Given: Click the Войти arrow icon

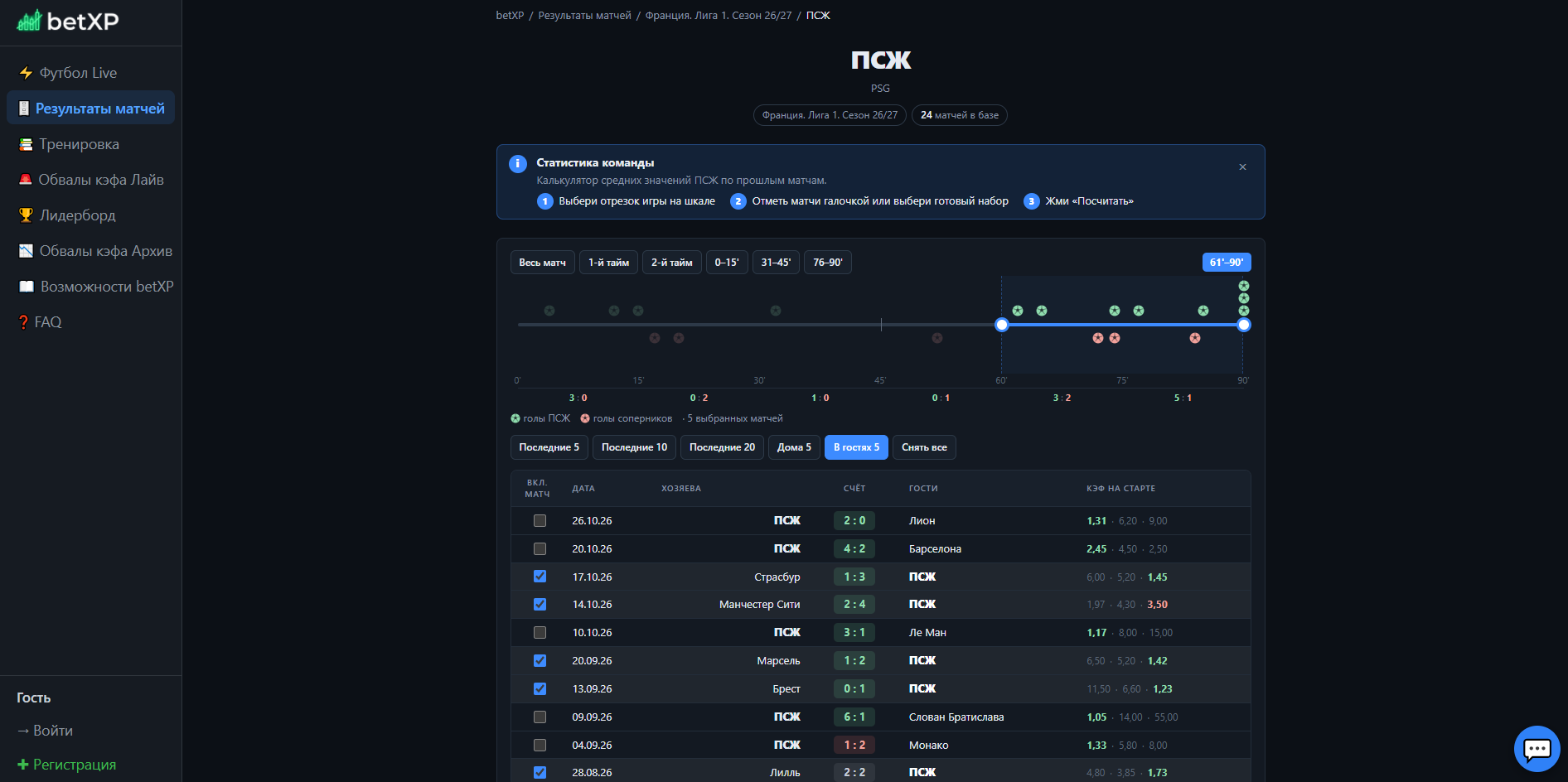Looking at the screenshot, I should (x=23, y=731).
